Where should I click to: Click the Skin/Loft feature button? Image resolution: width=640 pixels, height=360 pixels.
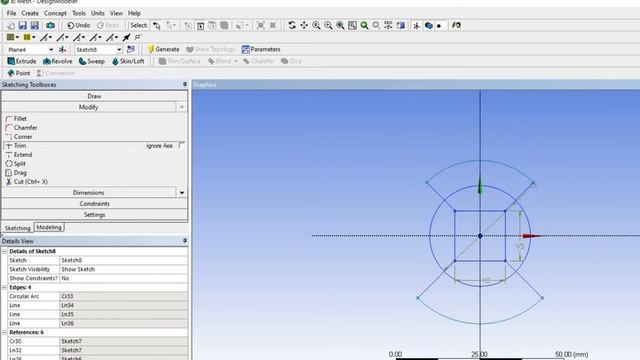pyautogui.click(x=128, y=61)
